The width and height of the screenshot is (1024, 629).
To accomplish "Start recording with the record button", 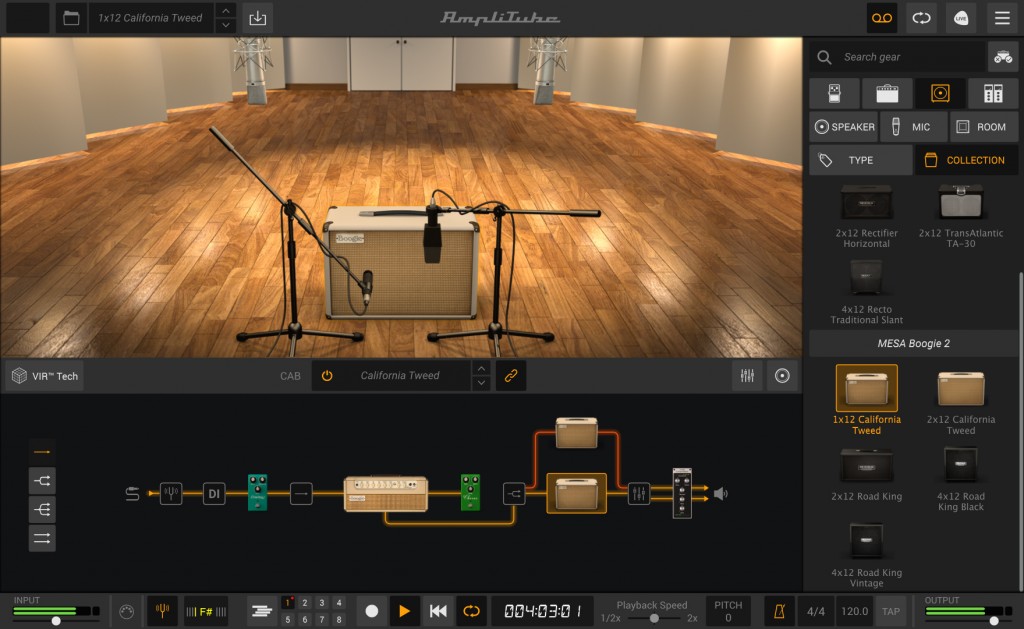I will 372,611.
